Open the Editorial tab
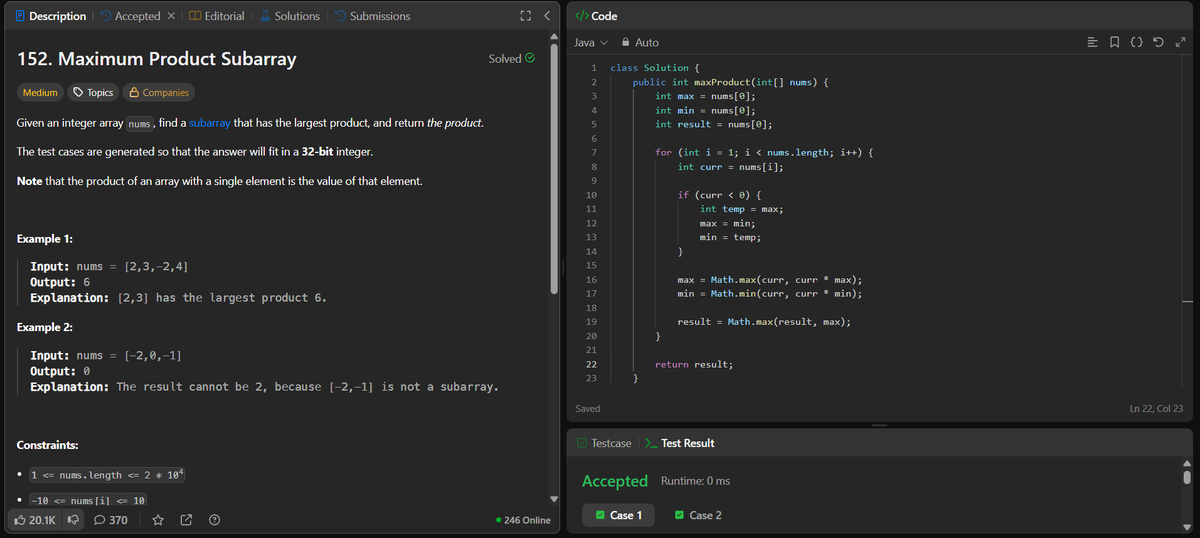Image resolution: width=1200 pixels, height=538 pixels. [217, 16]
